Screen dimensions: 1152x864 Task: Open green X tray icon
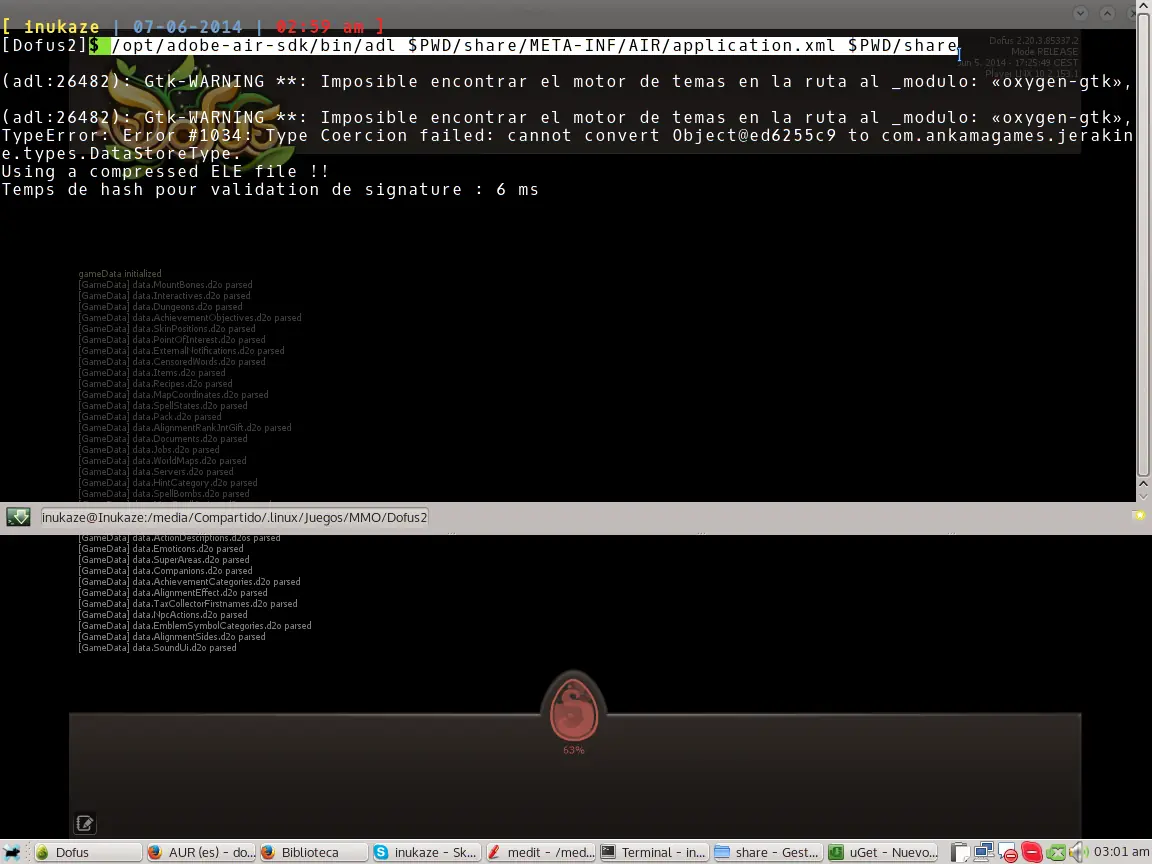[1056, 853]
